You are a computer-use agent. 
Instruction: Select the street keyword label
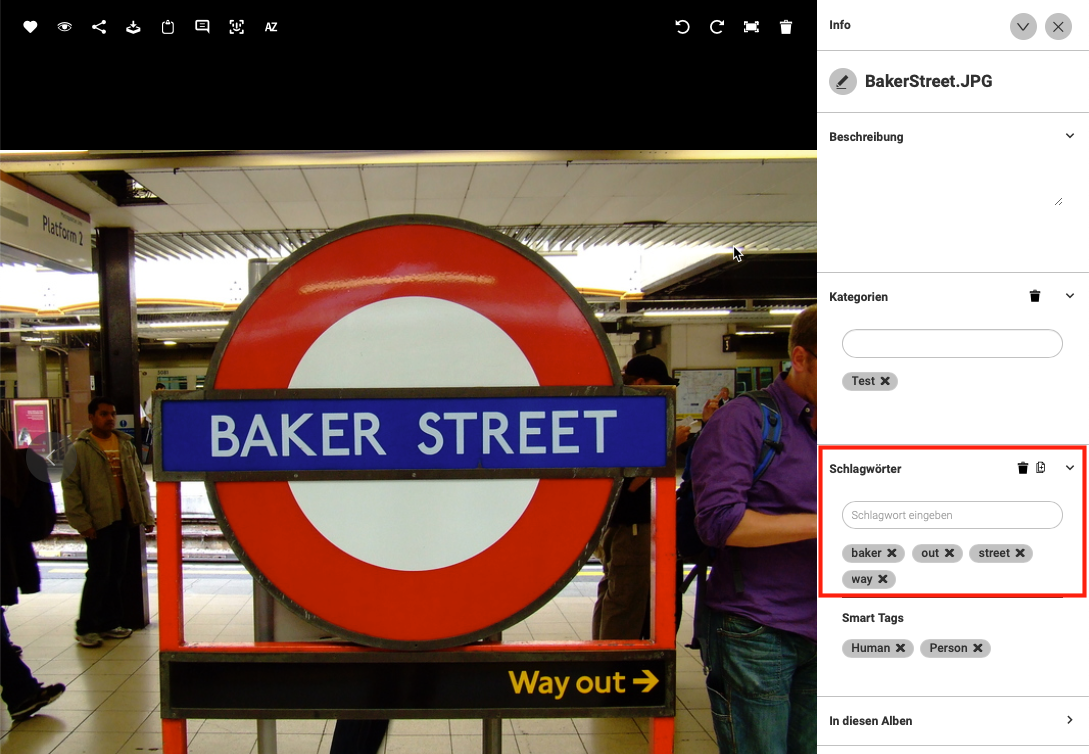(994, 553)
